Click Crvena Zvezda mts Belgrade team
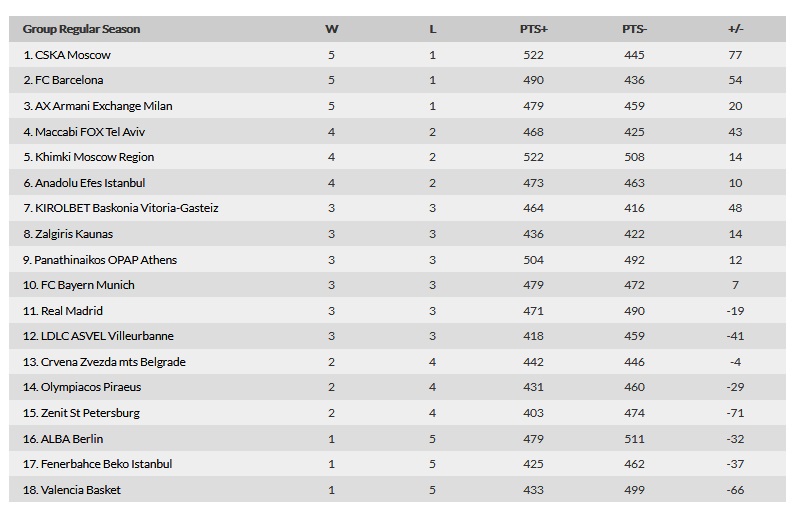Viewport: 802px width, 515px height. coord(104,362)
